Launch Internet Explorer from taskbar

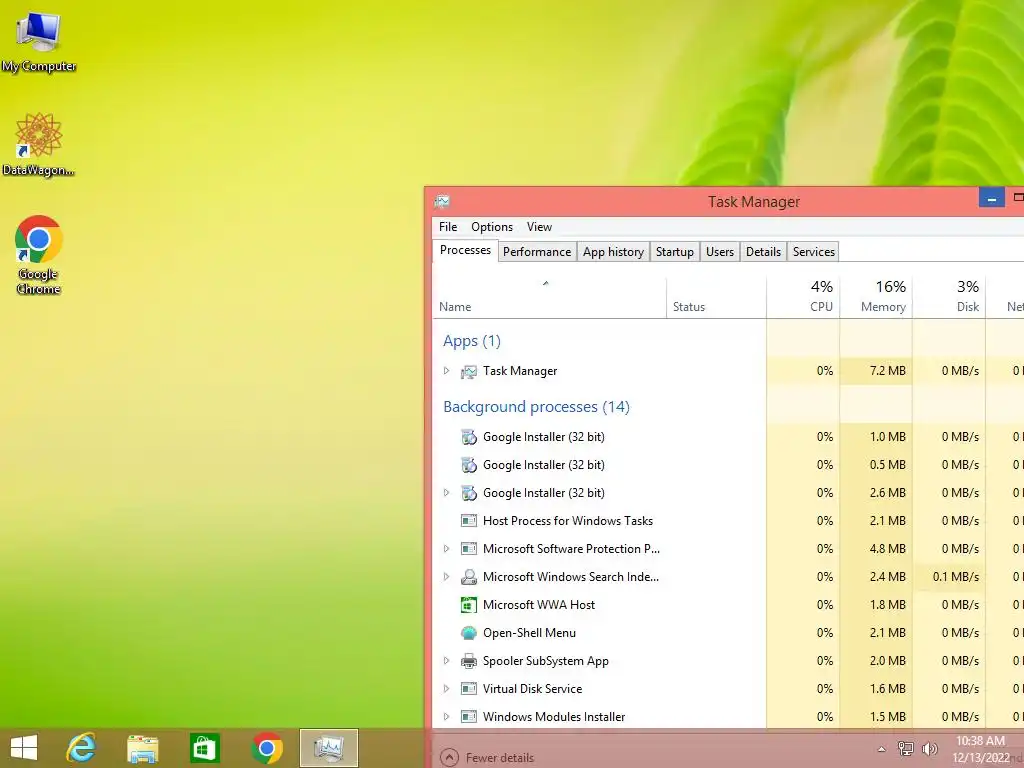82,748
